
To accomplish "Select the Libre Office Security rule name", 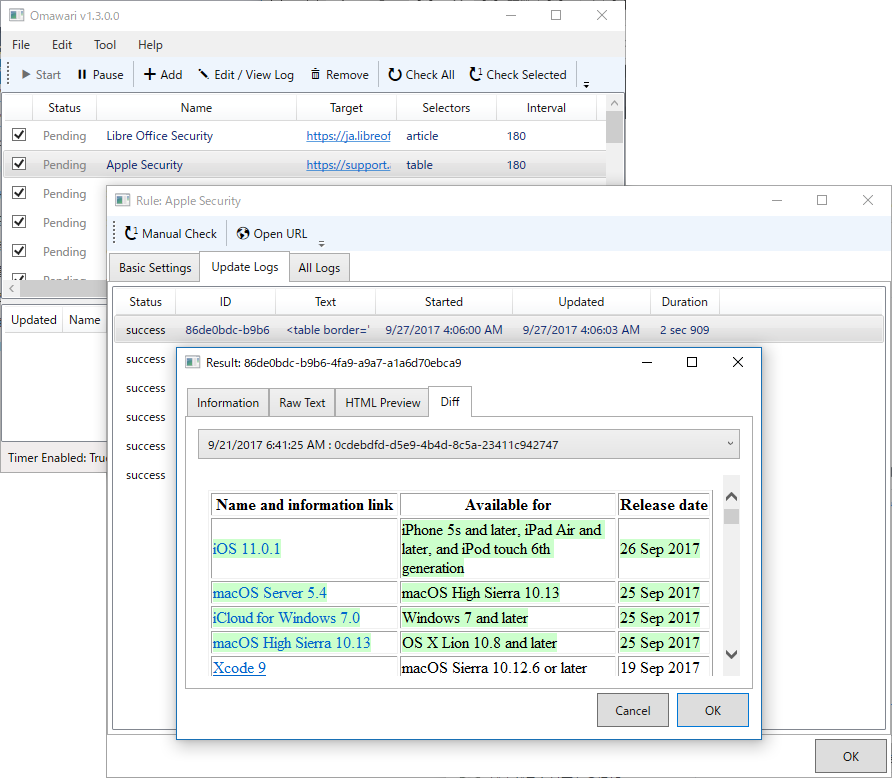I will click(159, 136).
